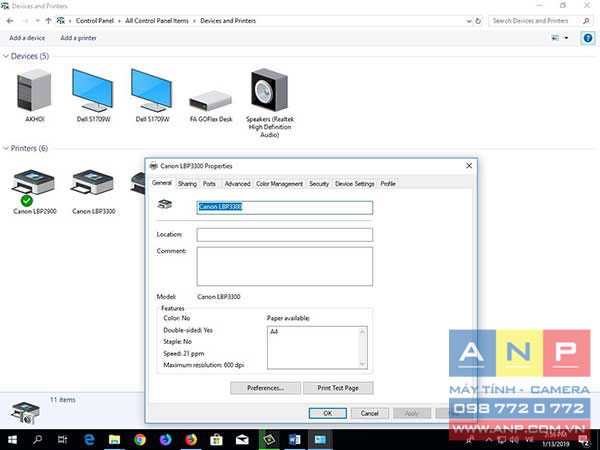Close the Canon LBP3300 Properties dialog
Screen dimensions: 600x450
469,166
